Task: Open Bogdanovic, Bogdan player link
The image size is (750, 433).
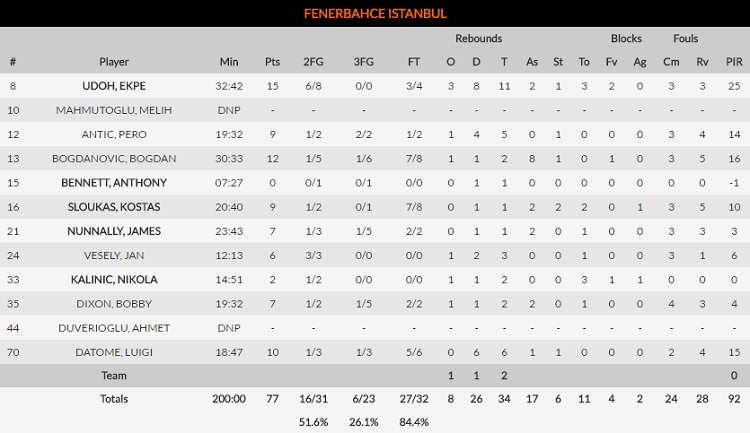Action: point(114,158)
